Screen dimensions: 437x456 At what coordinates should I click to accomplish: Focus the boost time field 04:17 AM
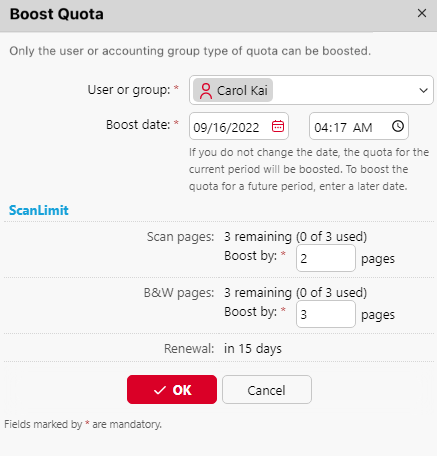[359, 126]
